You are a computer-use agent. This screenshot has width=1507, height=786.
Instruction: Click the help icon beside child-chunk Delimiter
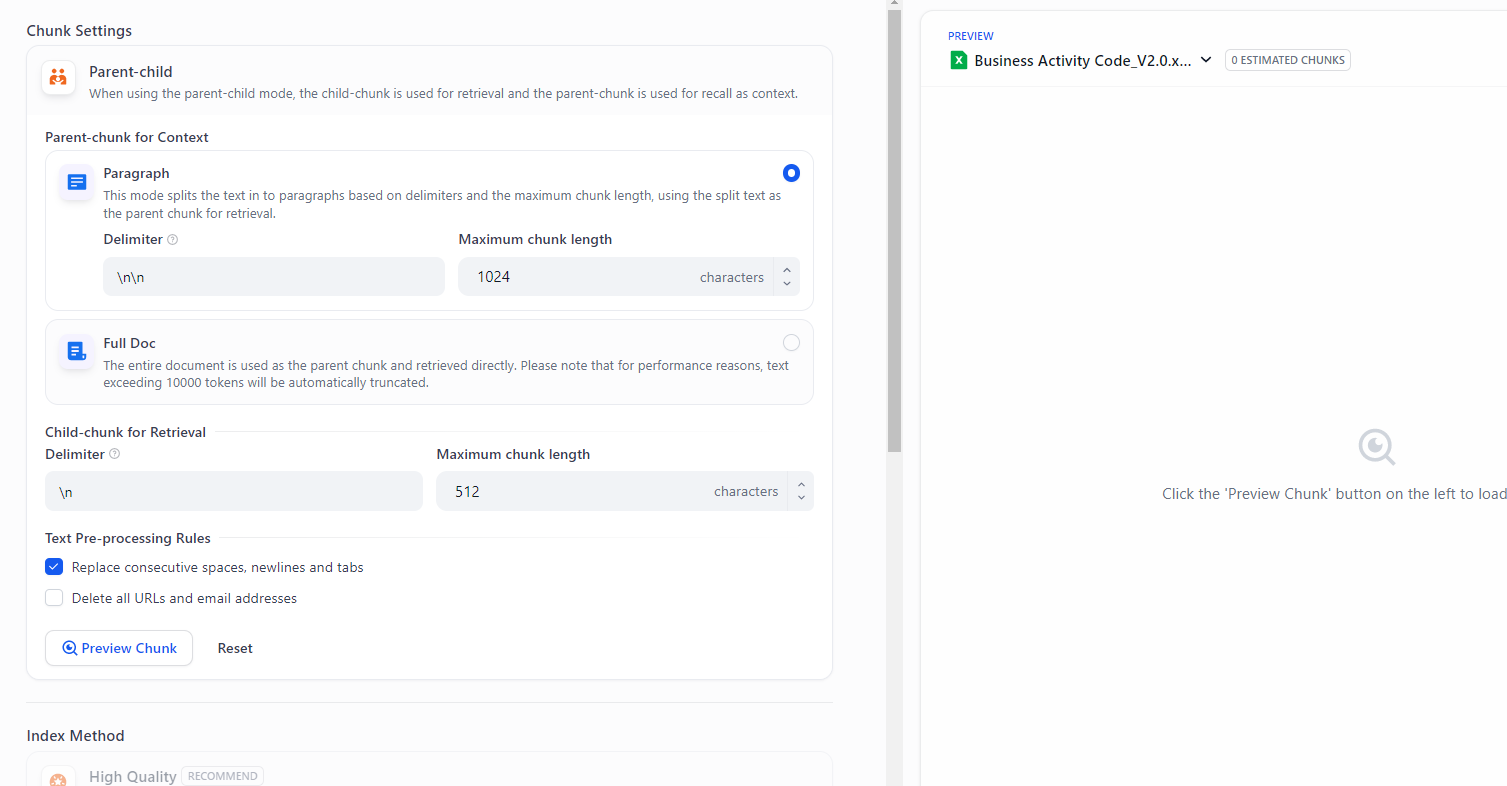point(115,454)
